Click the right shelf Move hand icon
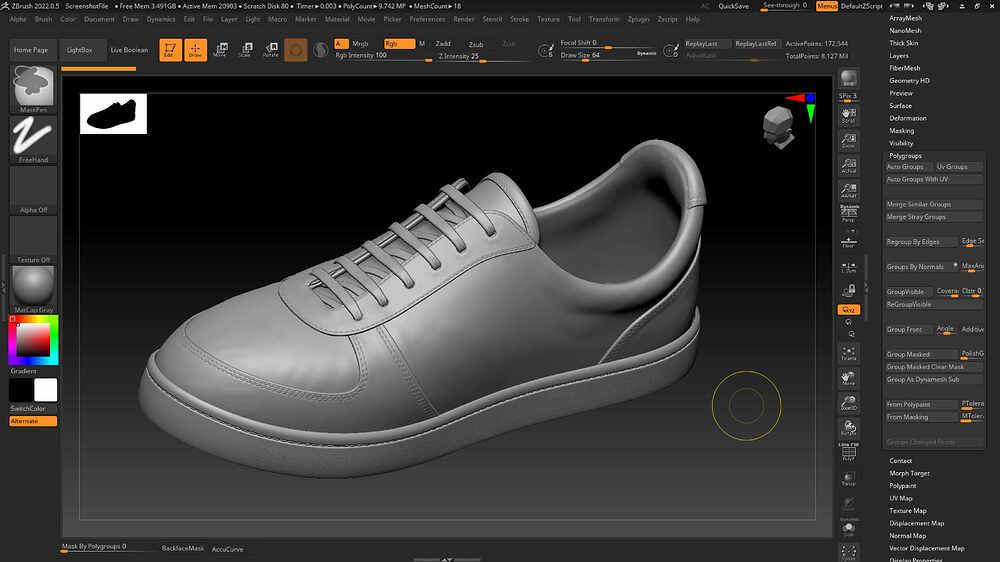This screenshot has width=1000, height=562. pos(849,378)
